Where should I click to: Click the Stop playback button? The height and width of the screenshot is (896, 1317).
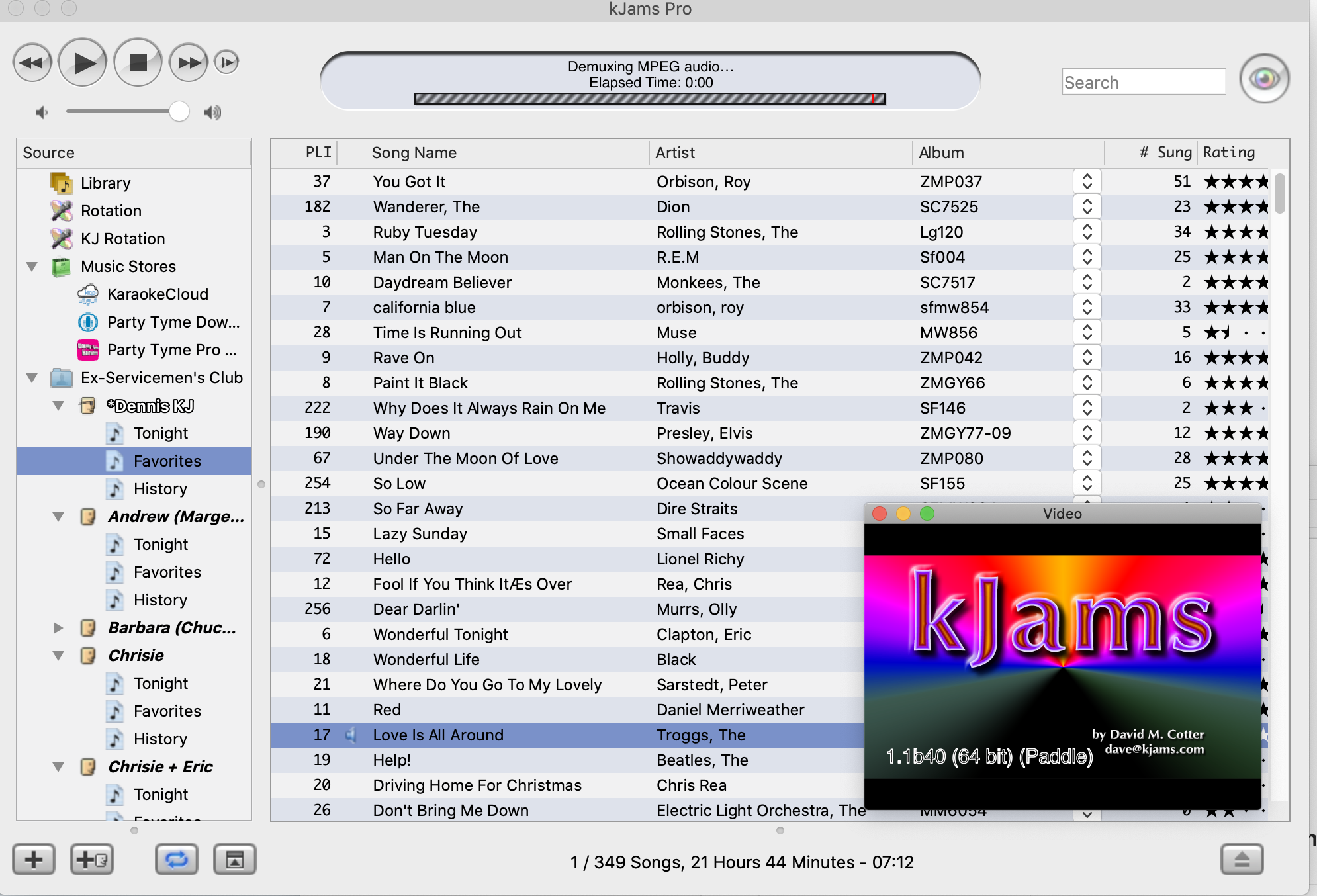click(138, 63)
